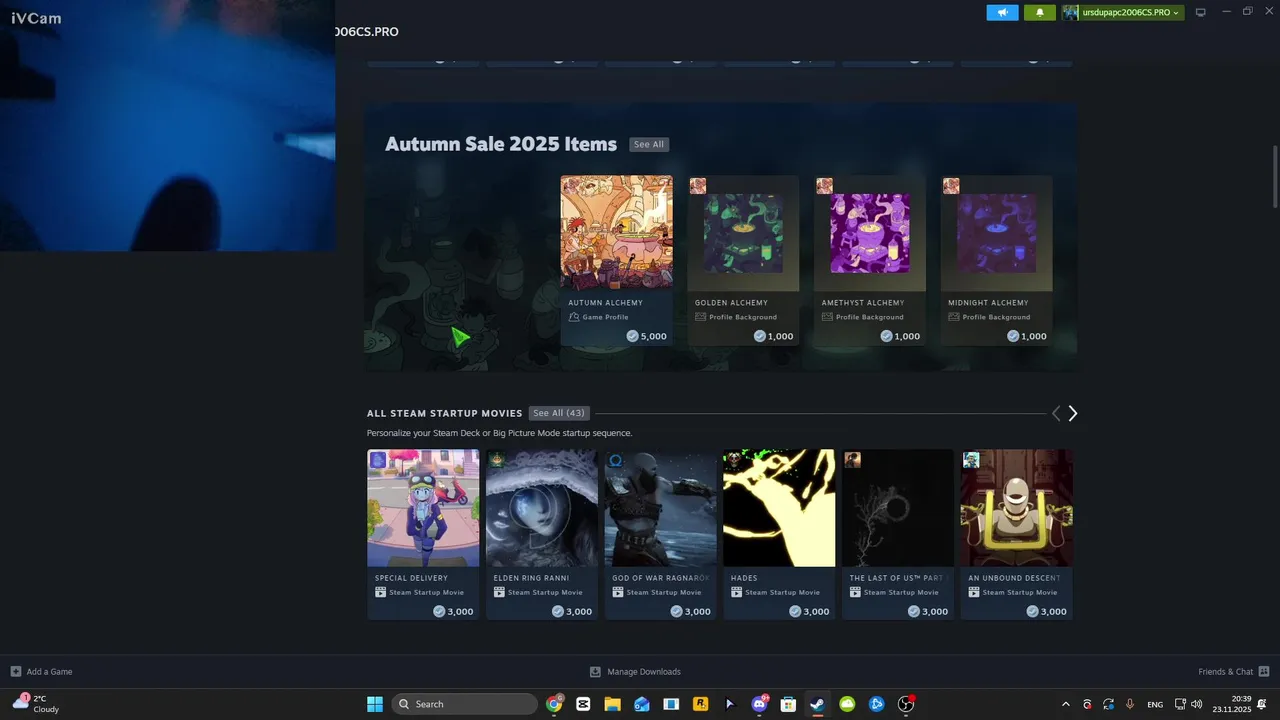The image size is (1280, 720).
Task: Open clock and calendar 20:39
Action: pos(1232,704)
